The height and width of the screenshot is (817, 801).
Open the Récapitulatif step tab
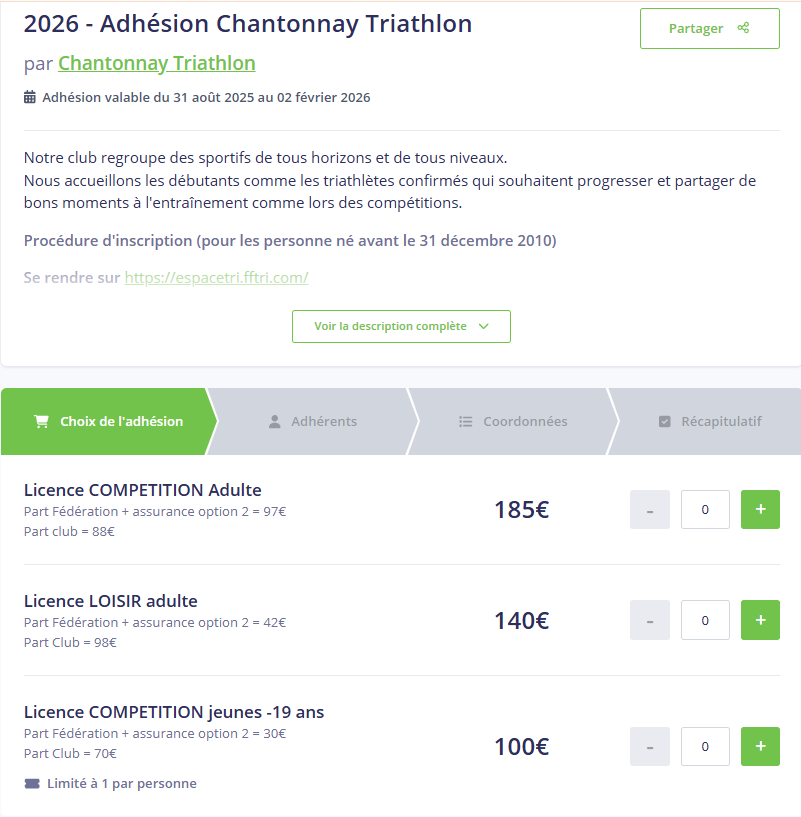click(x=709, y=421)
